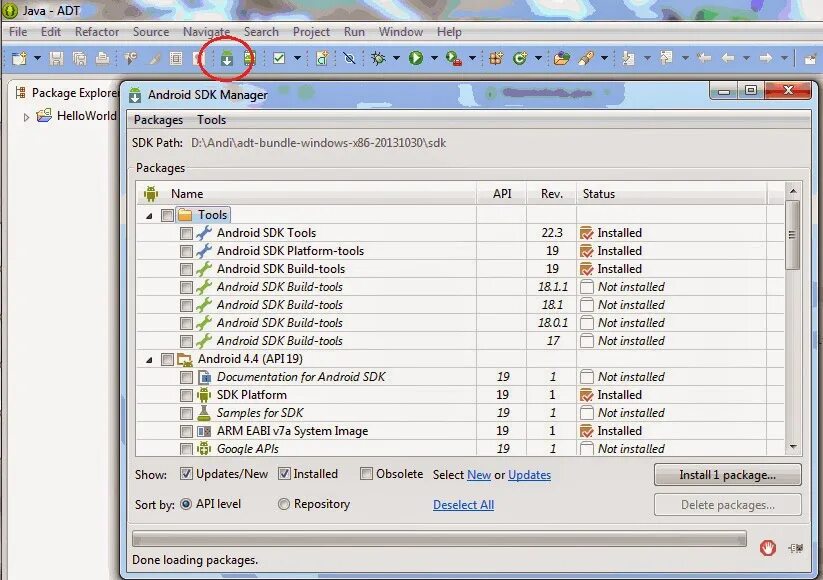This screenshot has width=823, height=580.
Task: Click the package list vertical scrollbar thumb
Action: point(793,235)
